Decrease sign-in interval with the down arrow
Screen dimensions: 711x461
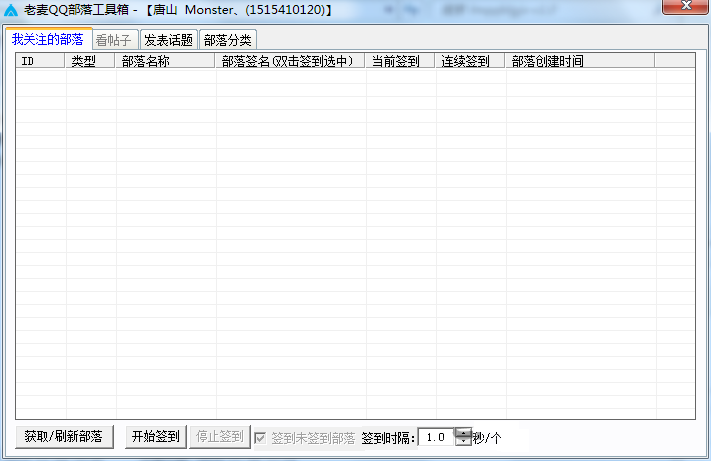[x=462, y=442]
